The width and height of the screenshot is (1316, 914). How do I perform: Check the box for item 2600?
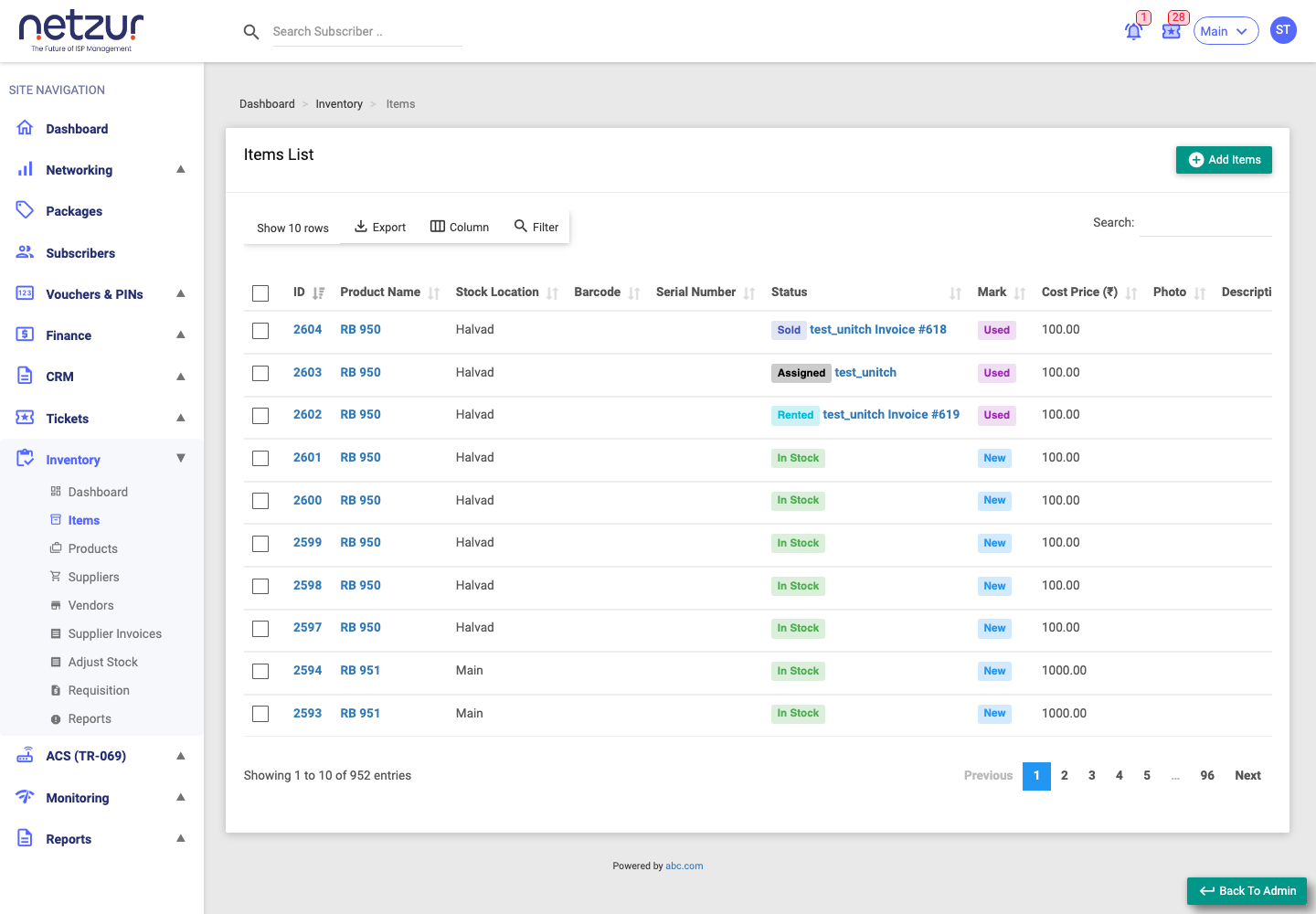point(260,501)
